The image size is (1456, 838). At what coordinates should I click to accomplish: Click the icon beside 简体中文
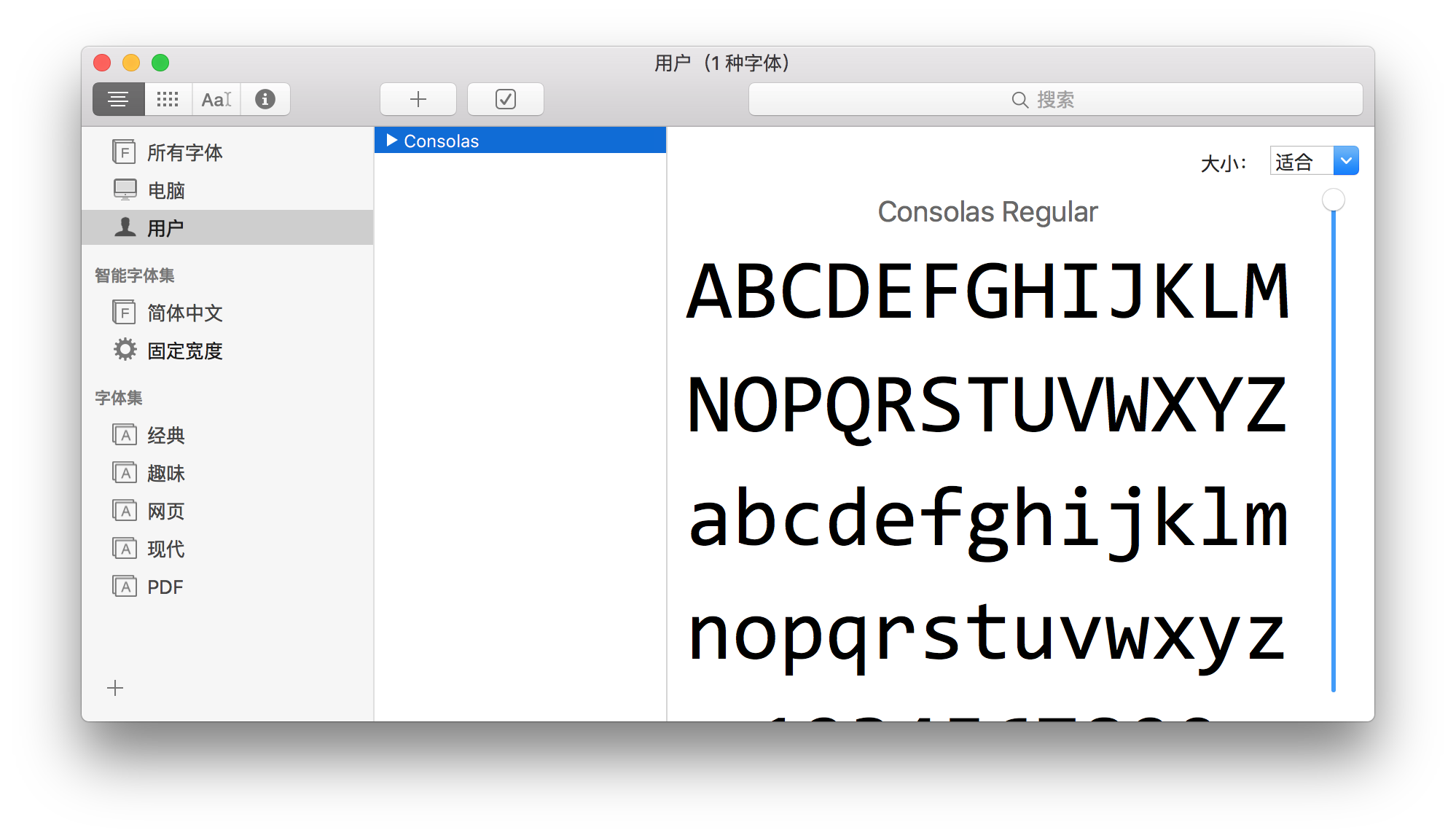125,312
